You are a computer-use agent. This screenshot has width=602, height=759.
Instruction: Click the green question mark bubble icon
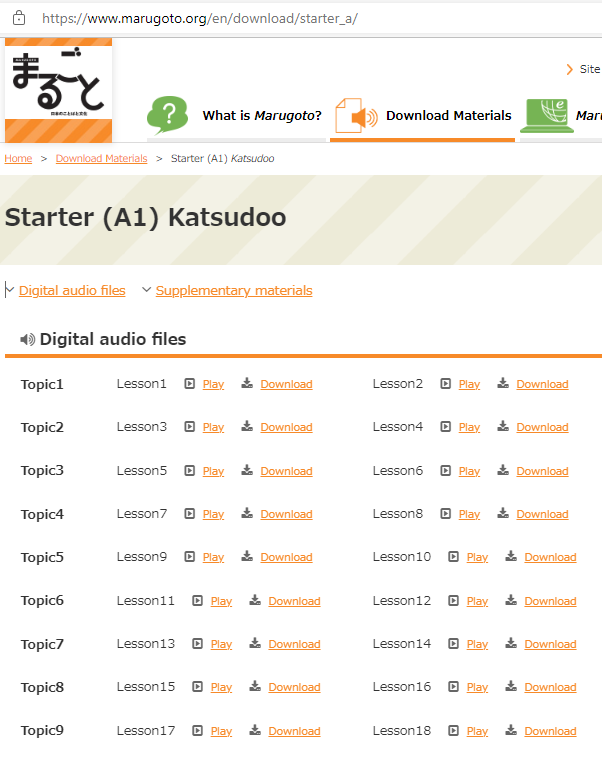point(167,115)
